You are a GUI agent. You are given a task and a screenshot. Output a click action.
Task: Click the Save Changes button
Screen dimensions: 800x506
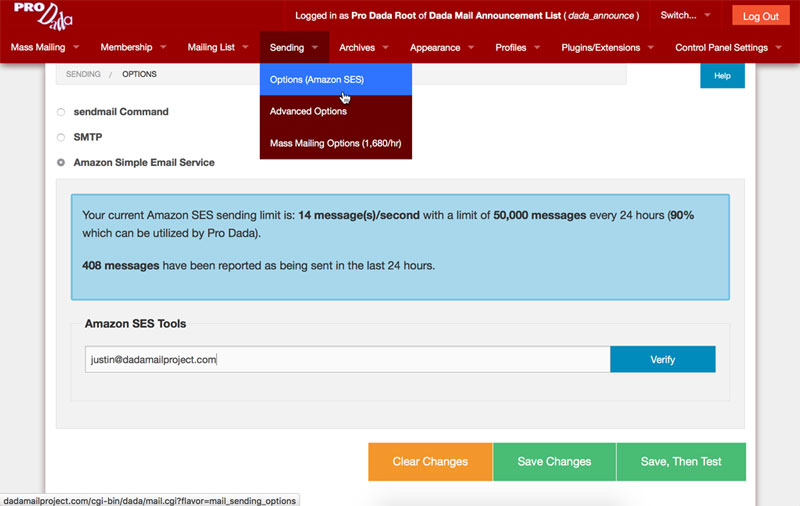pyautogui.click(x=554, y=462)
